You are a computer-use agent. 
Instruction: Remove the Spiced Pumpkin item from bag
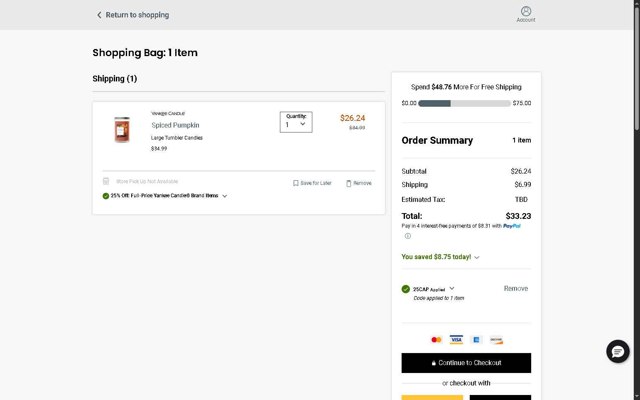362,183
